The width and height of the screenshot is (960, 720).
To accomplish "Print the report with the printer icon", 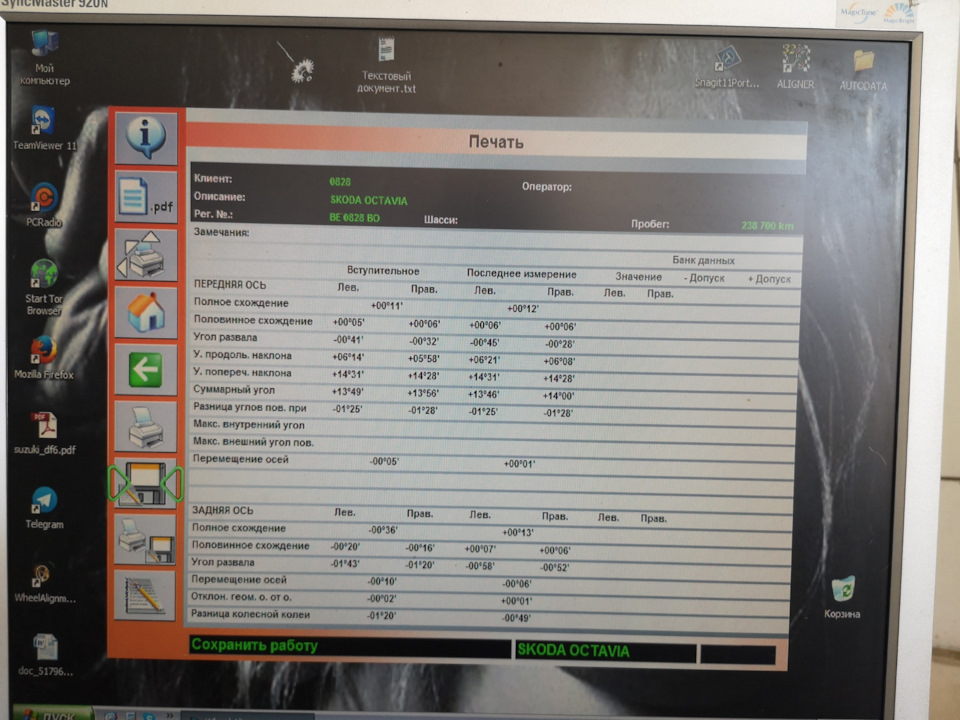I will pos(146,426).
